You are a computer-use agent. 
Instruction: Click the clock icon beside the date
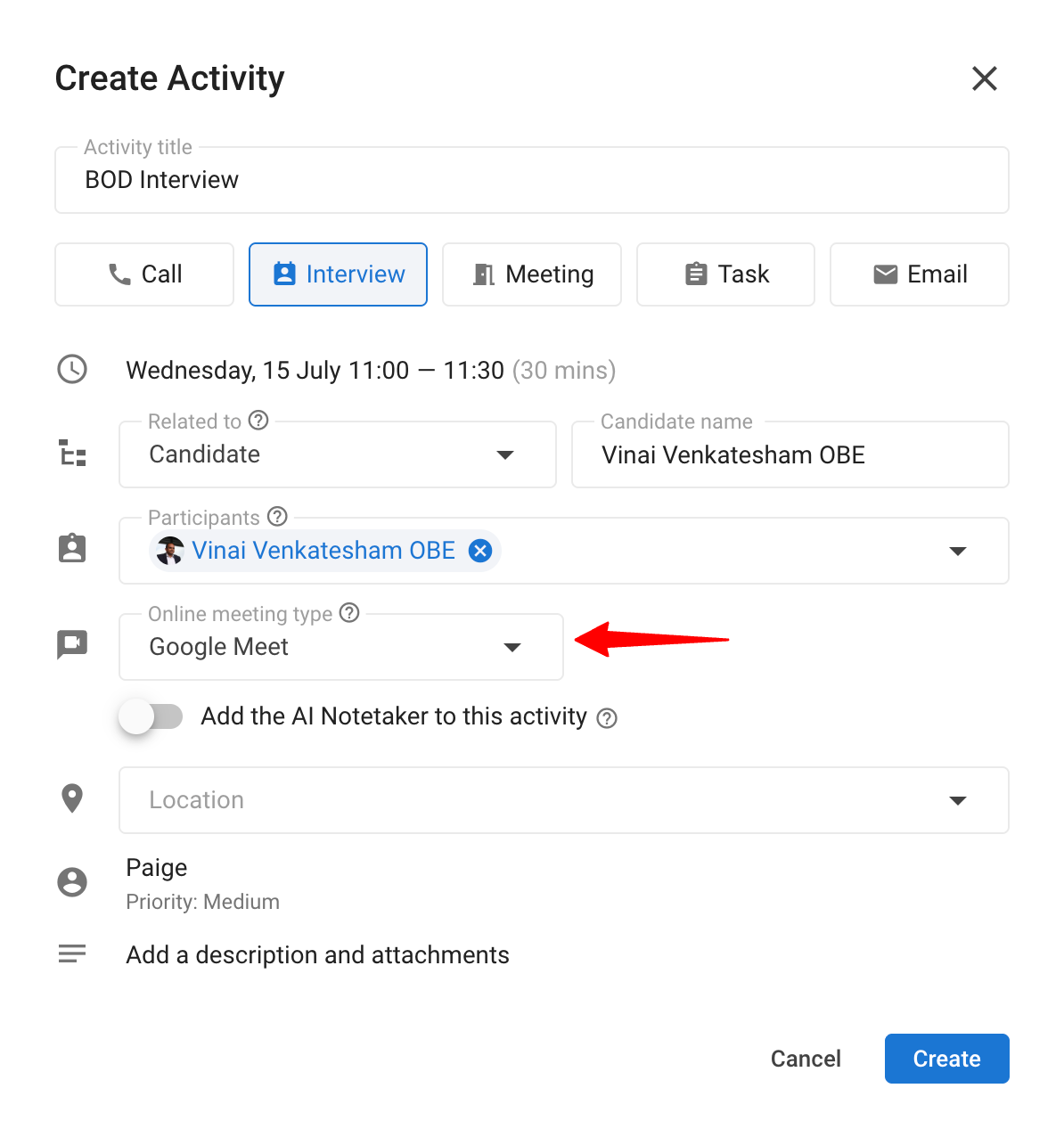pyautogui.click(x=72, y=369)
